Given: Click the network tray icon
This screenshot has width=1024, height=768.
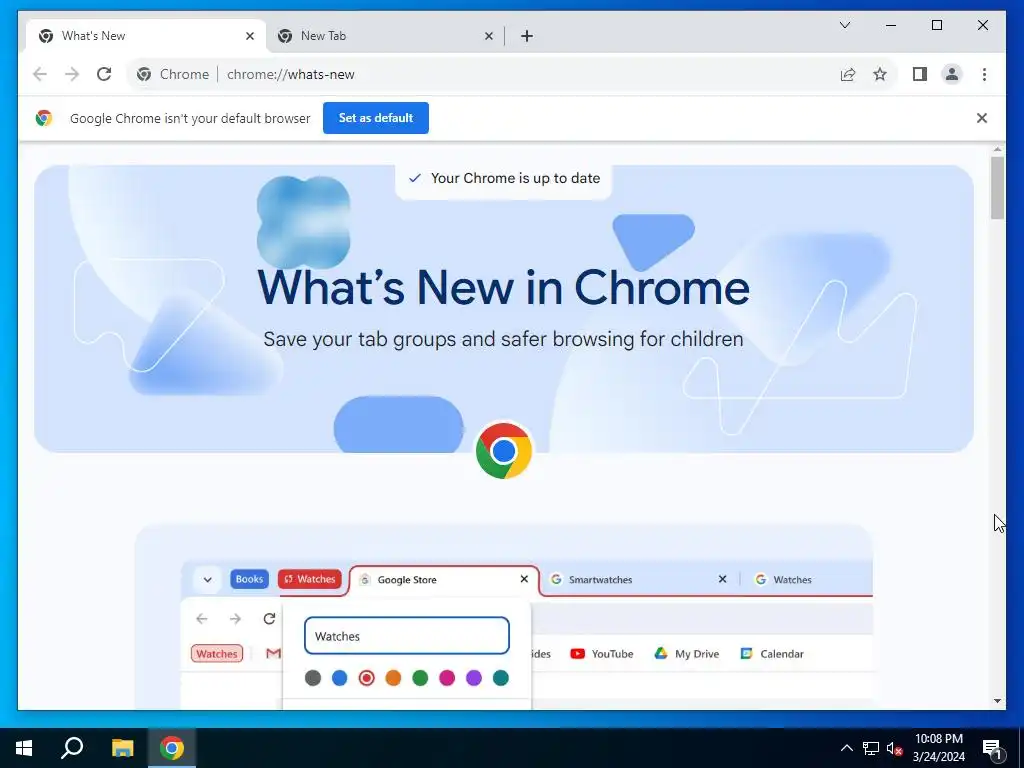Looking at the screenshot, I should pyautogui.click(x=871, y=748).
